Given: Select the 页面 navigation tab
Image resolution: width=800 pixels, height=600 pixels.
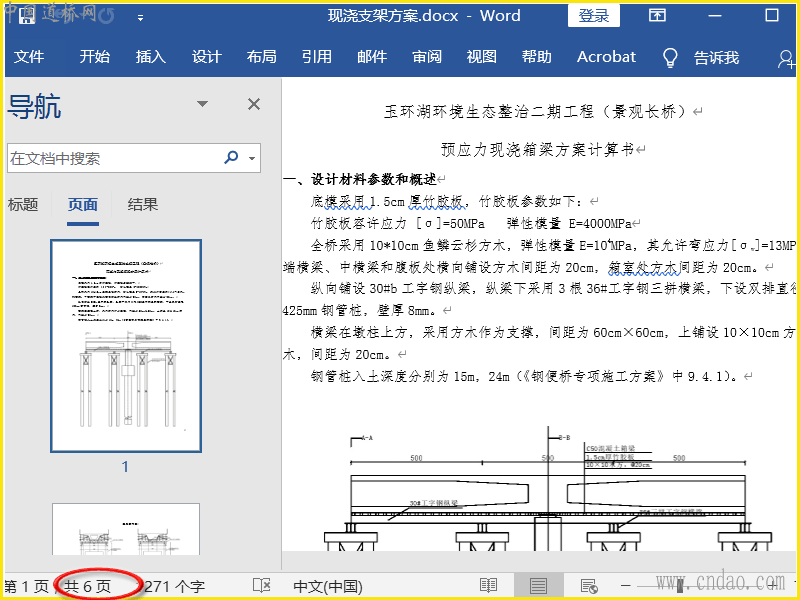Looking at the screenshot, I should [83, 205].
